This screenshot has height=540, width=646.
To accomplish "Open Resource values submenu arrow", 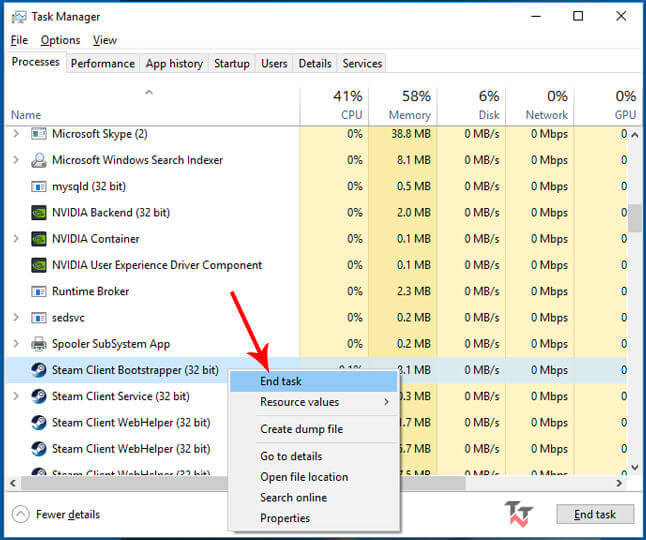I will 386,402.
